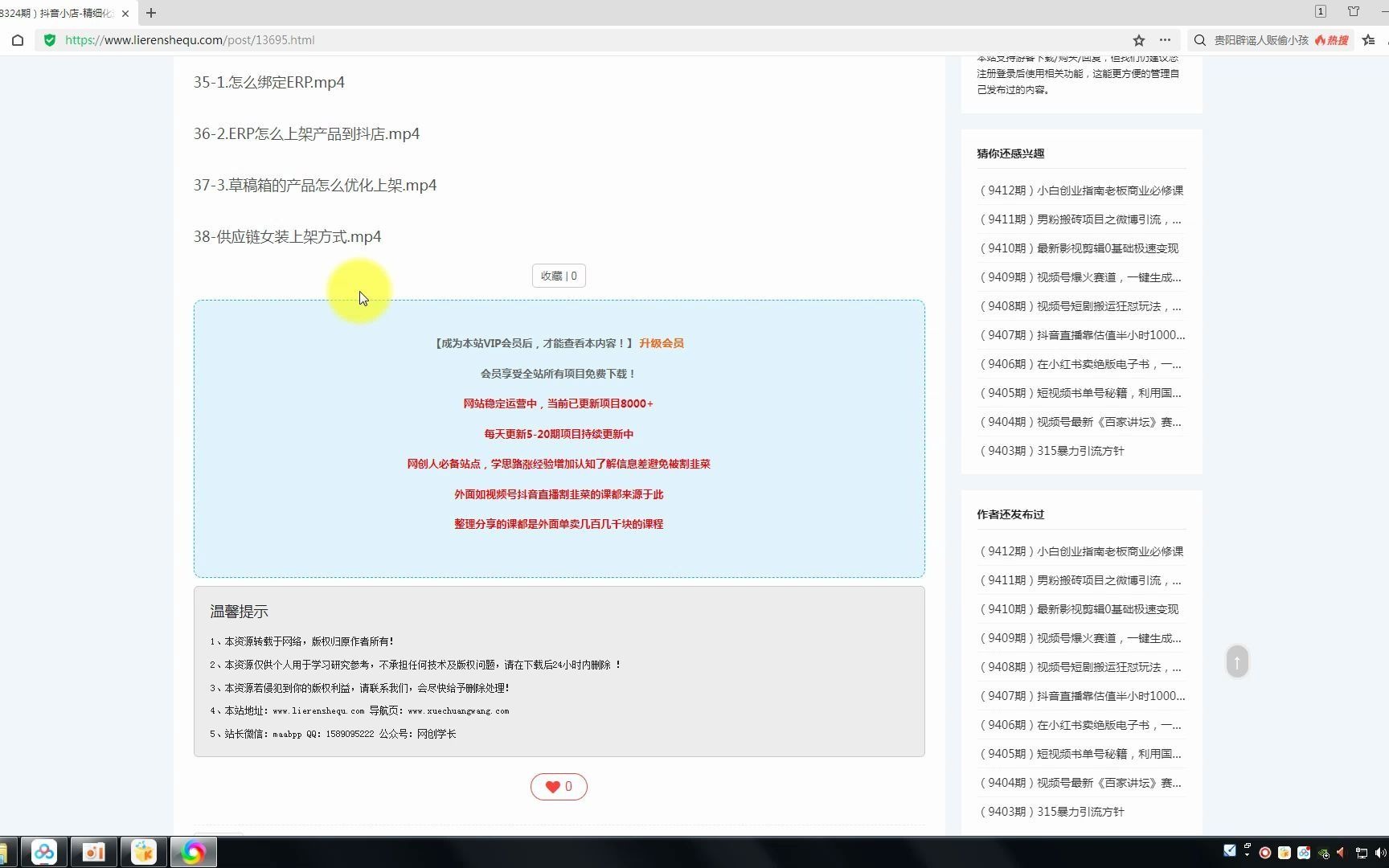The height and width of the screenshot is (868, 1389).
Task: Click the 收藏 | 0 button
Action: point(559,276)
